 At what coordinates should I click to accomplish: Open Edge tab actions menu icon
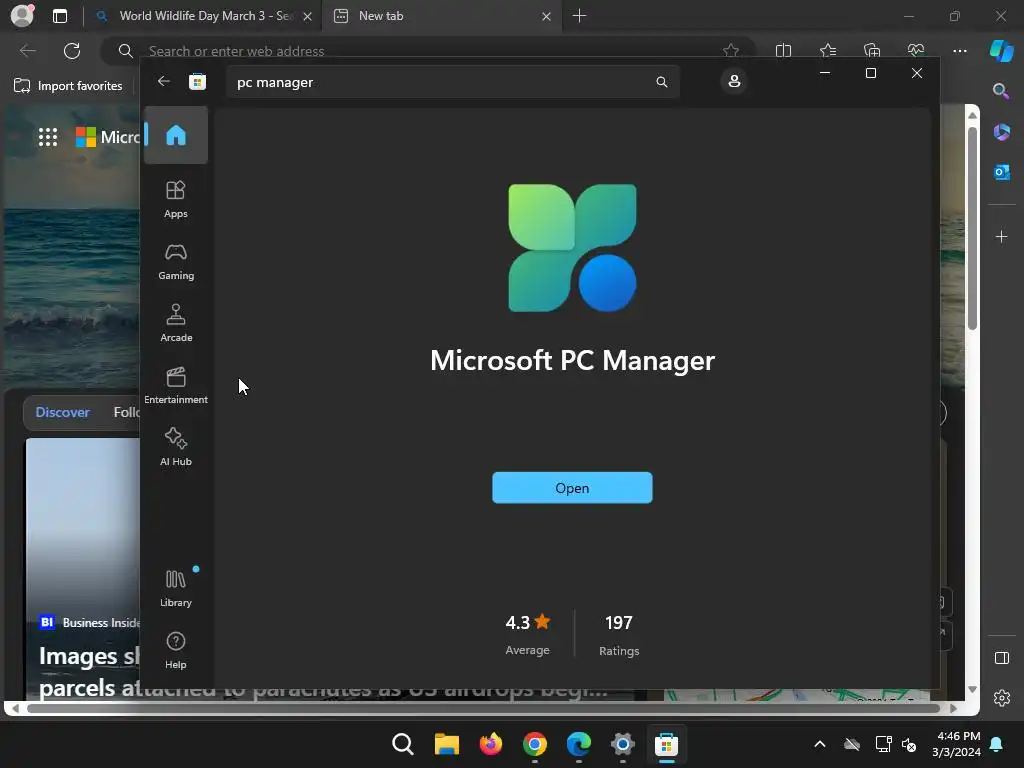(x=59, y=16)
